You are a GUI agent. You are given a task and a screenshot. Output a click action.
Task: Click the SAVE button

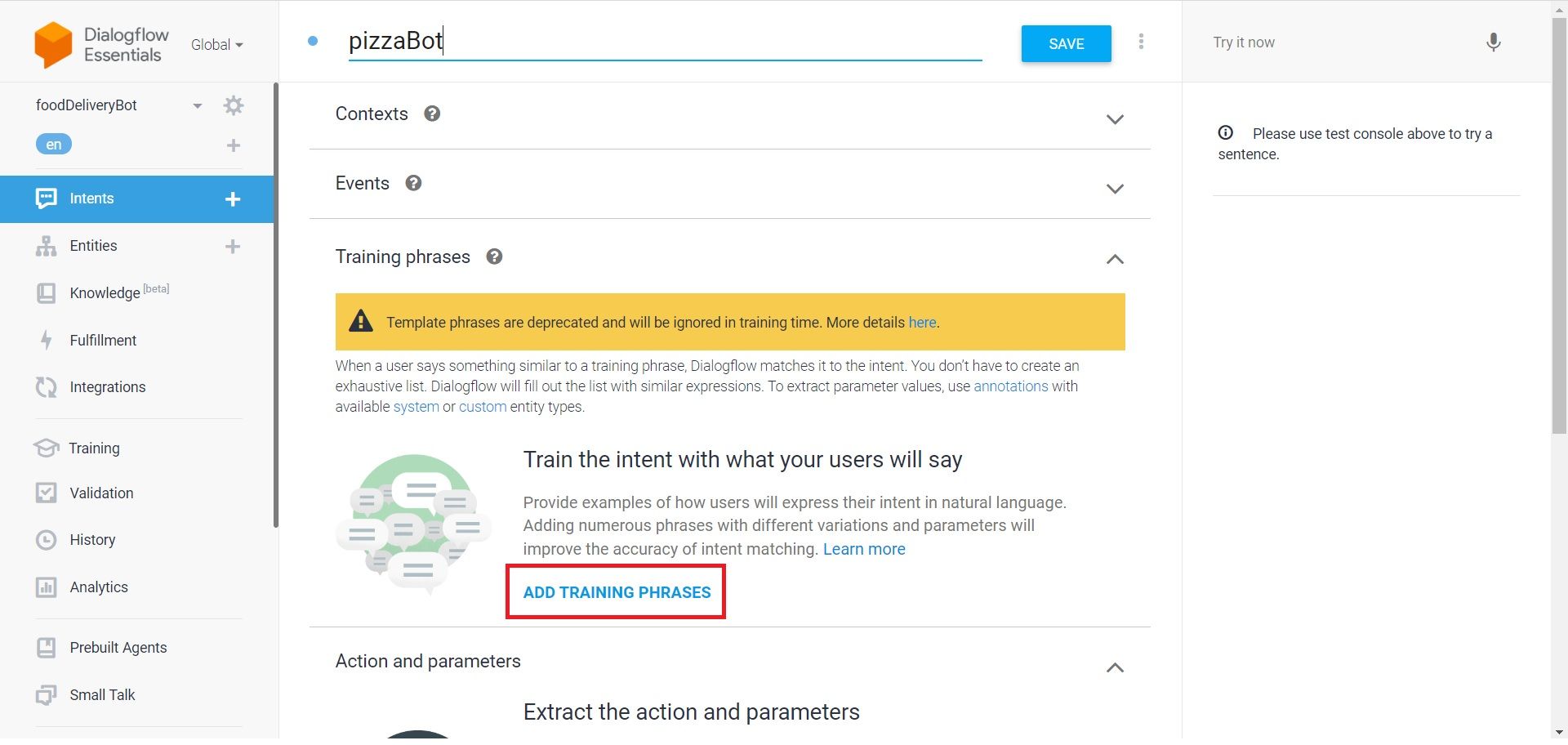(x=1065, y=43)
